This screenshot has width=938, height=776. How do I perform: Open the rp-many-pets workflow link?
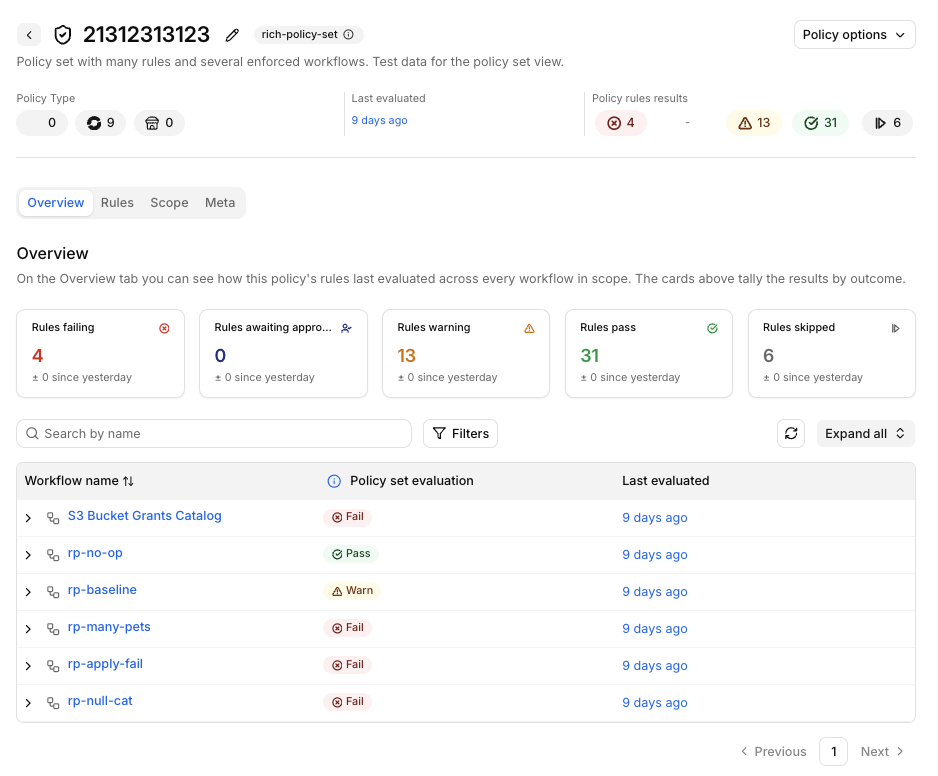pyautogui.click(x=109, y=627)
